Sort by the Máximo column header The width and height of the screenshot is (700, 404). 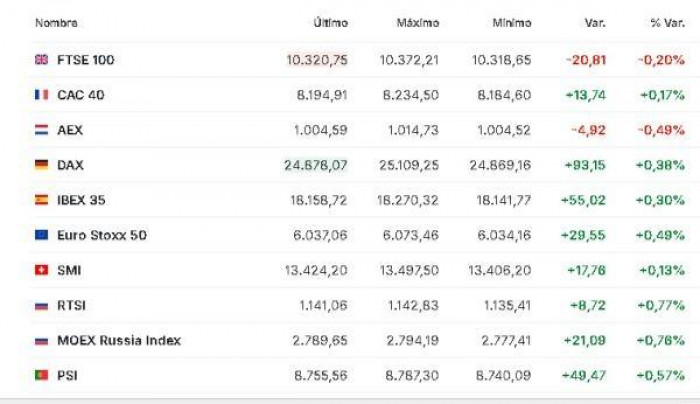pos(418,23)
